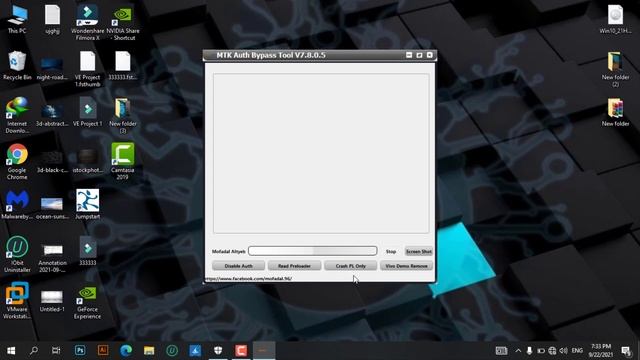The width and height of the screenshot is (640, 360).
Task: Select the Internet Download Manager desktop icon
Action: pyautogui.click(x=17, y=115)
